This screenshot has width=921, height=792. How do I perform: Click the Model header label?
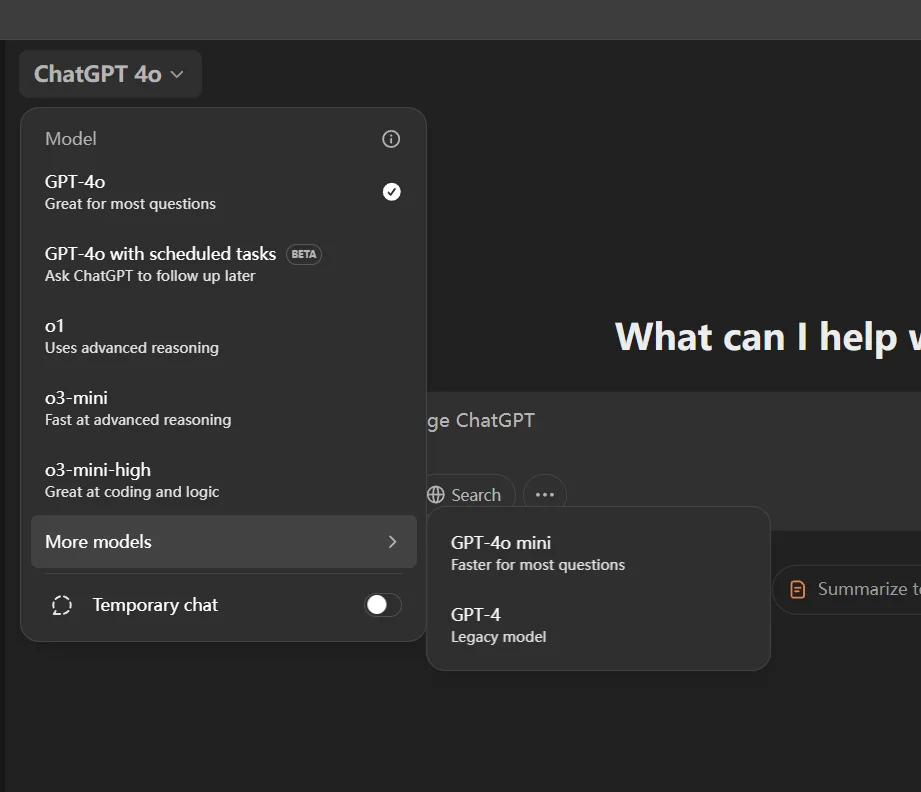[x=70, y=139]
